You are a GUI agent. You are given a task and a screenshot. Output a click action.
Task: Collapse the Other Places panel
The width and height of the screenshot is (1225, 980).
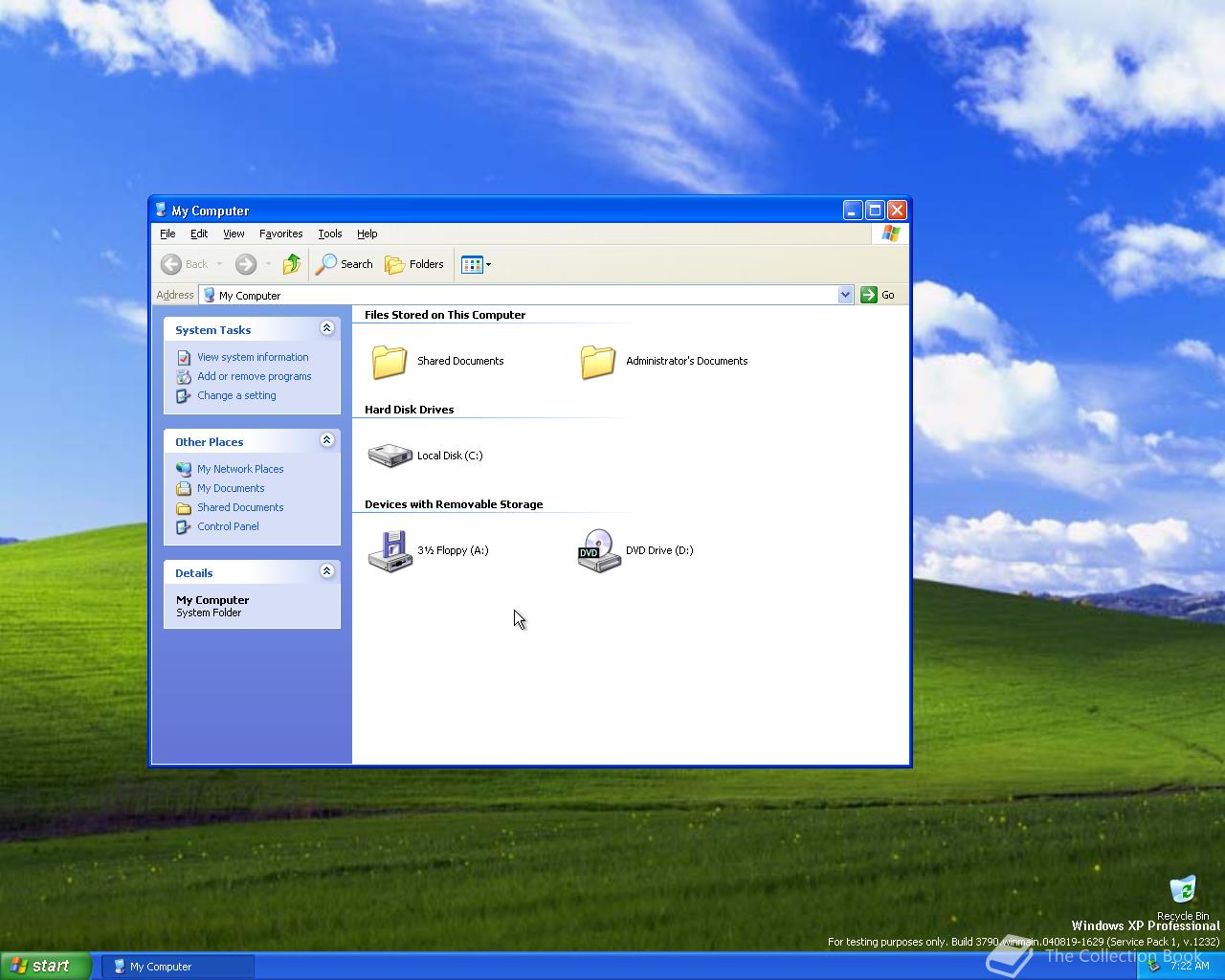tap(326, 440)
